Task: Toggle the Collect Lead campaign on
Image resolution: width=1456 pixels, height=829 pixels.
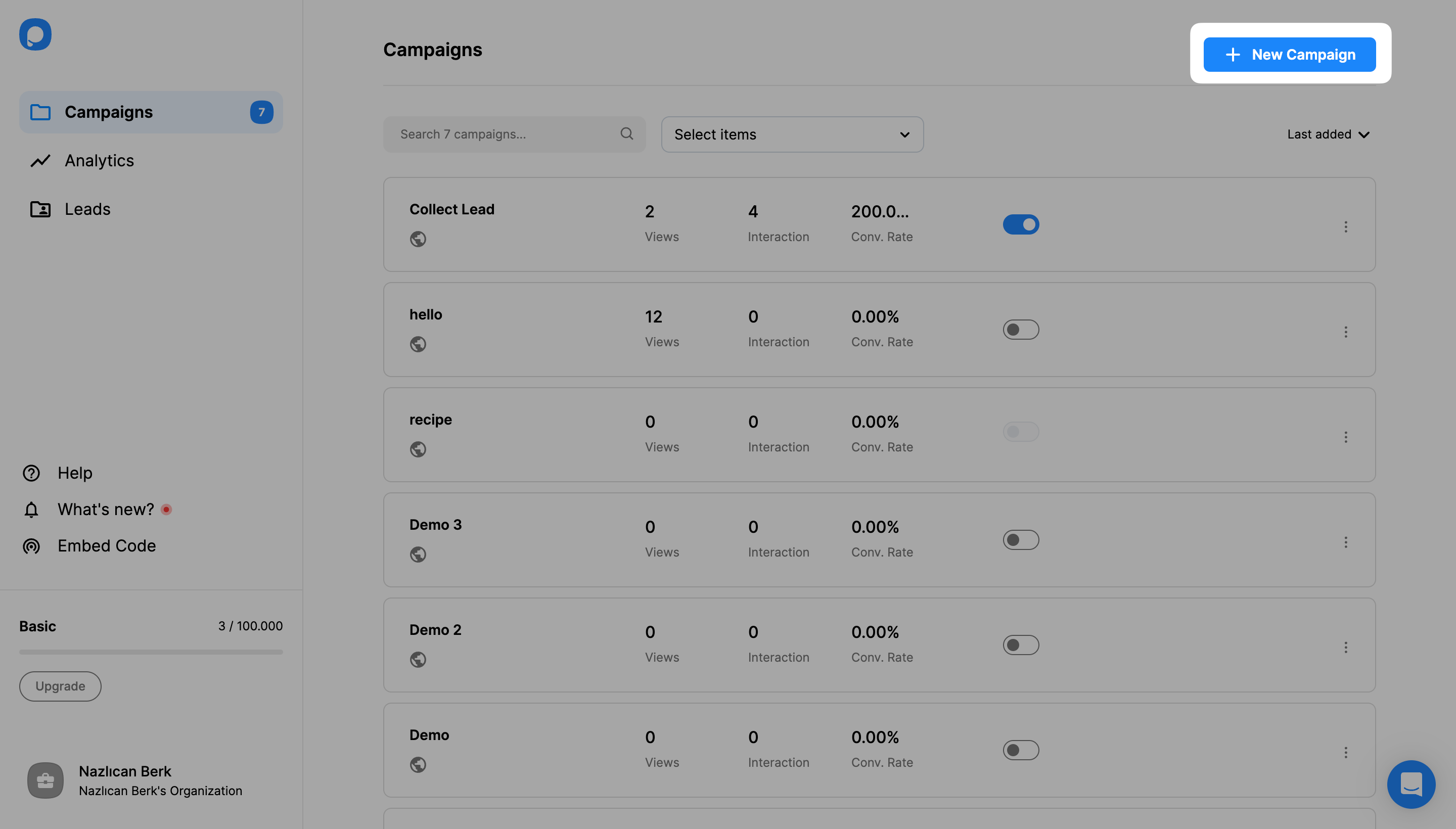Action: [x=1020, y=224]
